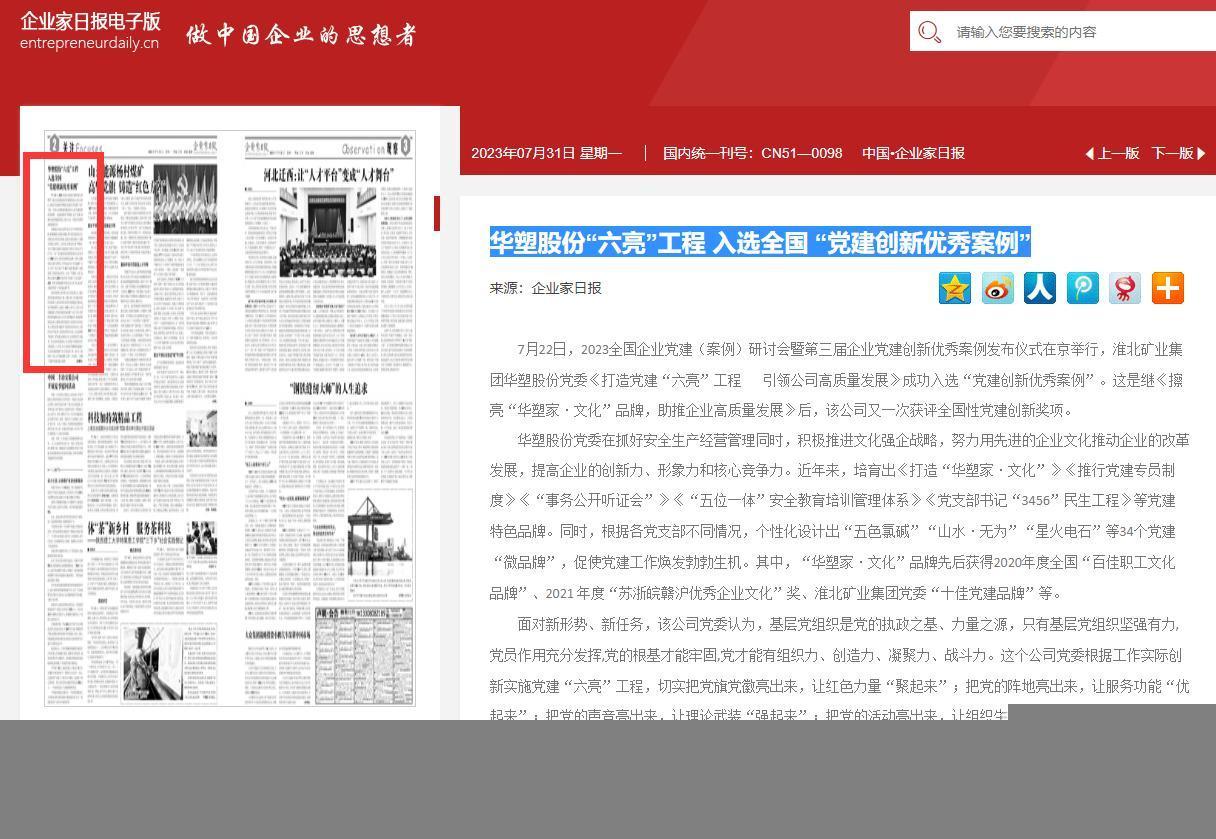Share via the teal P icon
Viewport: 1216px width, 839px height.
tap(1083, 288)
